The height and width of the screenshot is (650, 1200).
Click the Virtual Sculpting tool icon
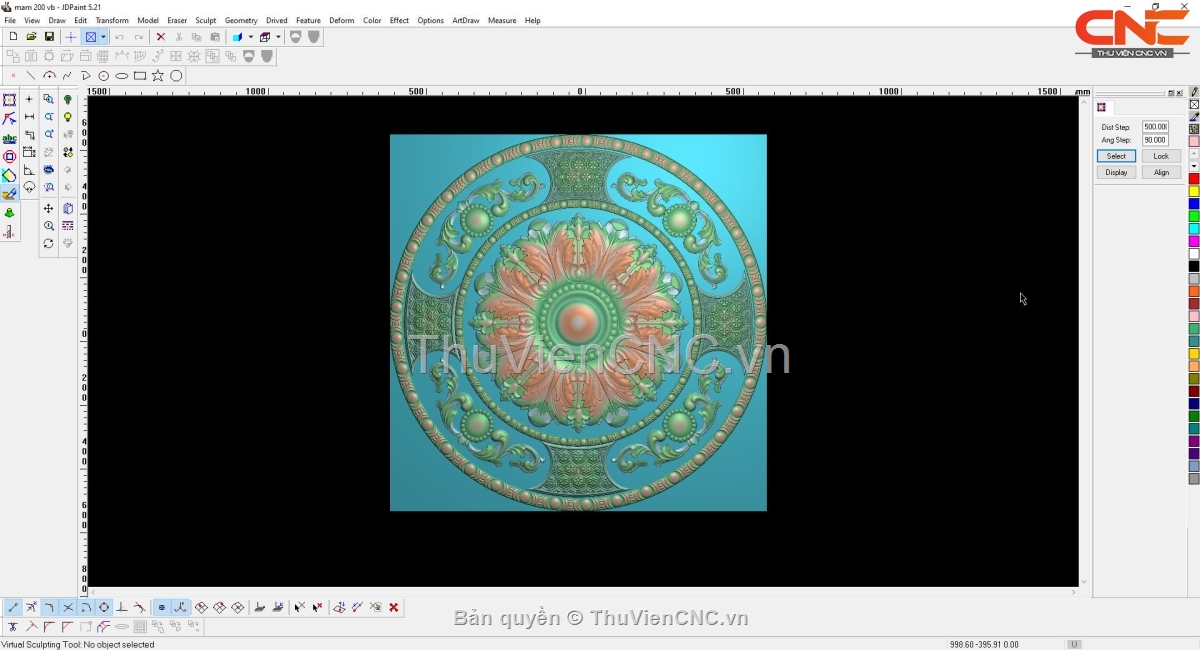(x=9, y=194)
